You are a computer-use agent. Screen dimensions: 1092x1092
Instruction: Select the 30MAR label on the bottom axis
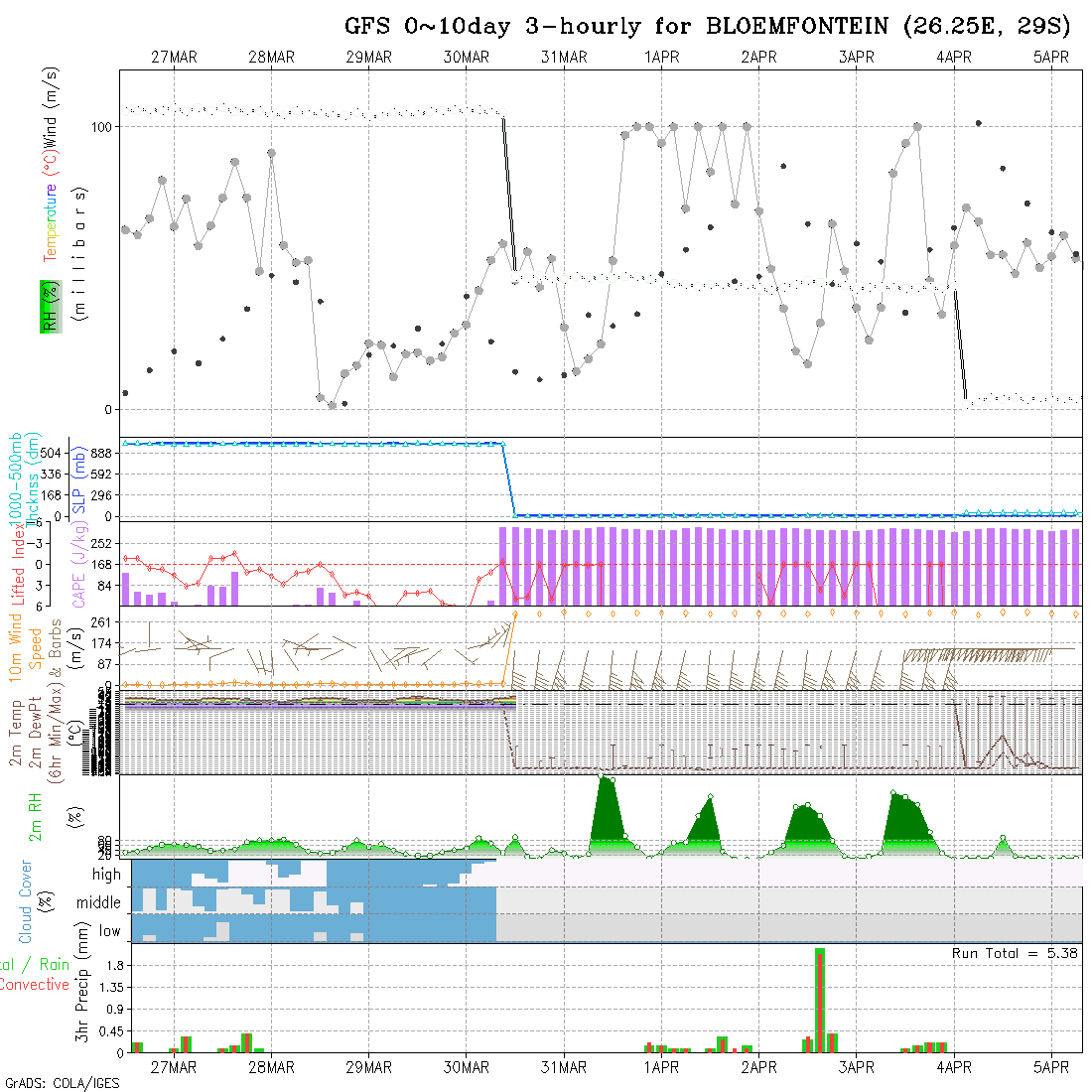click(x=467, y=1067)
